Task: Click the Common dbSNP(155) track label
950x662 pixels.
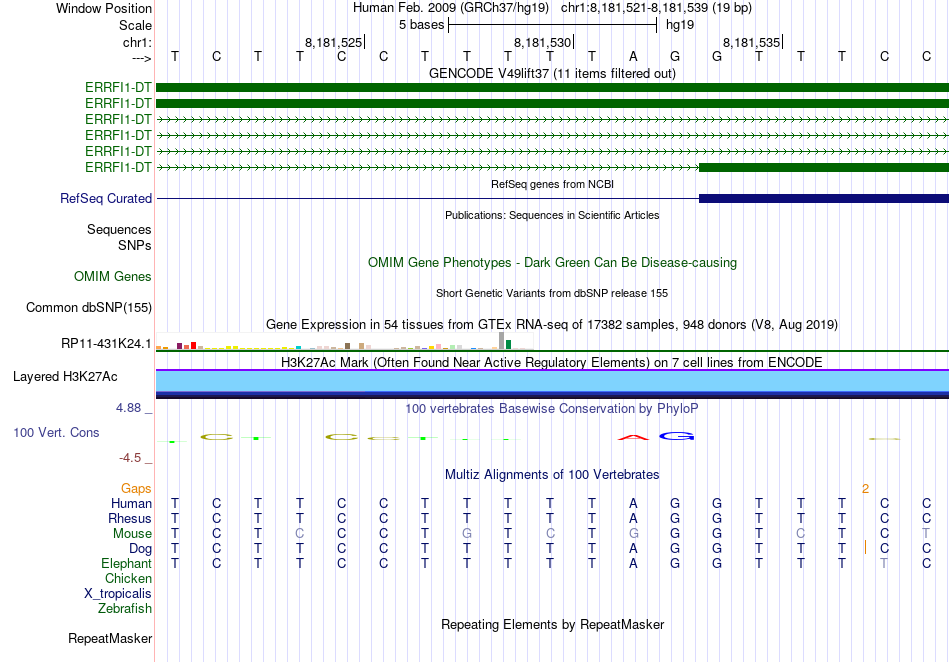Action: click(89, 307)
